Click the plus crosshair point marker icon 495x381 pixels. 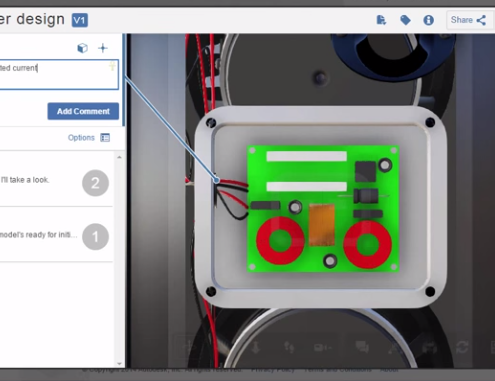click(x=103, y=48)
